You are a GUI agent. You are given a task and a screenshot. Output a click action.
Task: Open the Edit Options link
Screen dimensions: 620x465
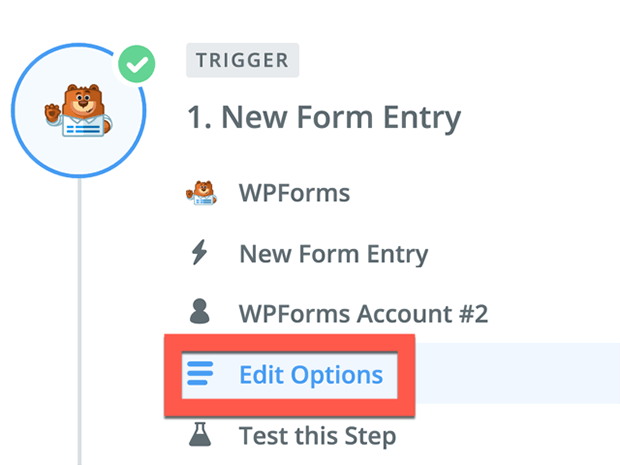312,375
